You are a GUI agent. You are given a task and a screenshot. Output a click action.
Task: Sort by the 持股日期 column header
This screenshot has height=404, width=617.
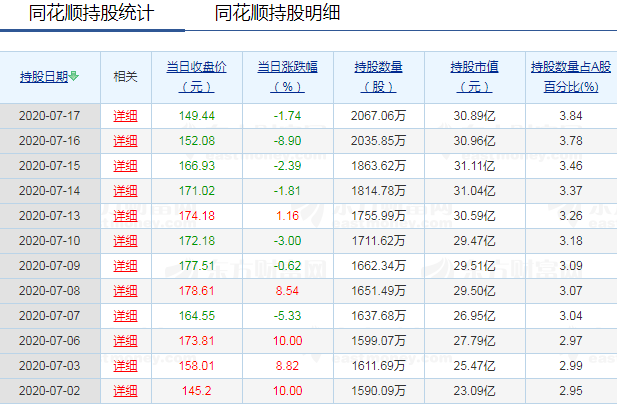point(44,76)
